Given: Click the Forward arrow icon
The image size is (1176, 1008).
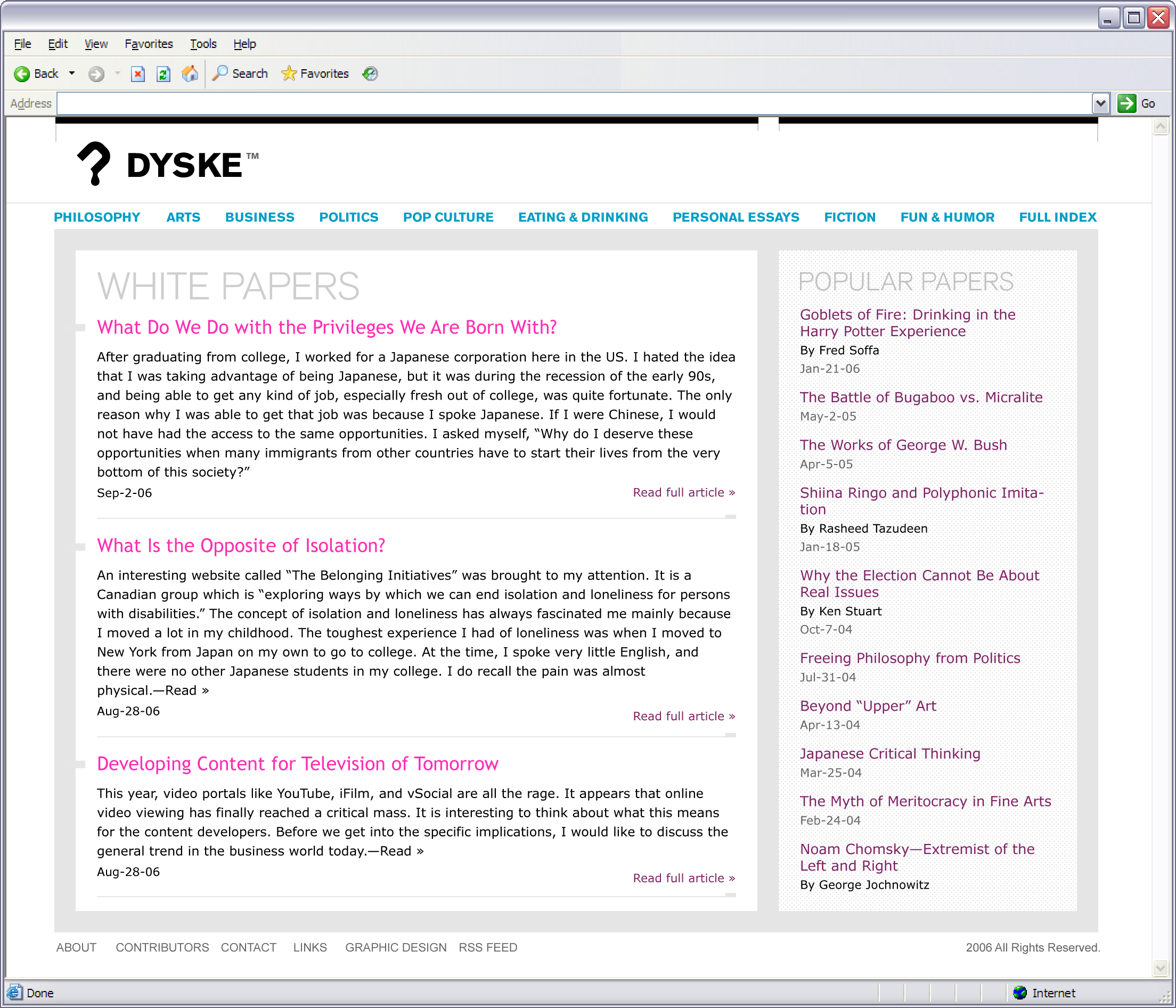Looking at the screenshot, I should click(96, 74).
